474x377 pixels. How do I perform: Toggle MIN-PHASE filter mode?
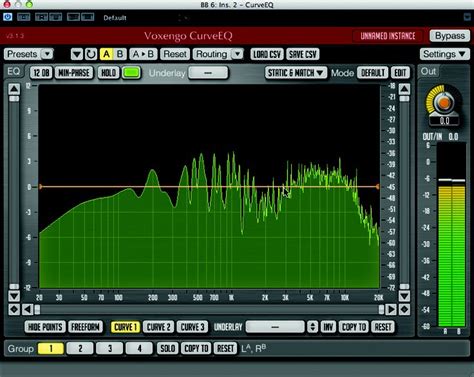74,73
